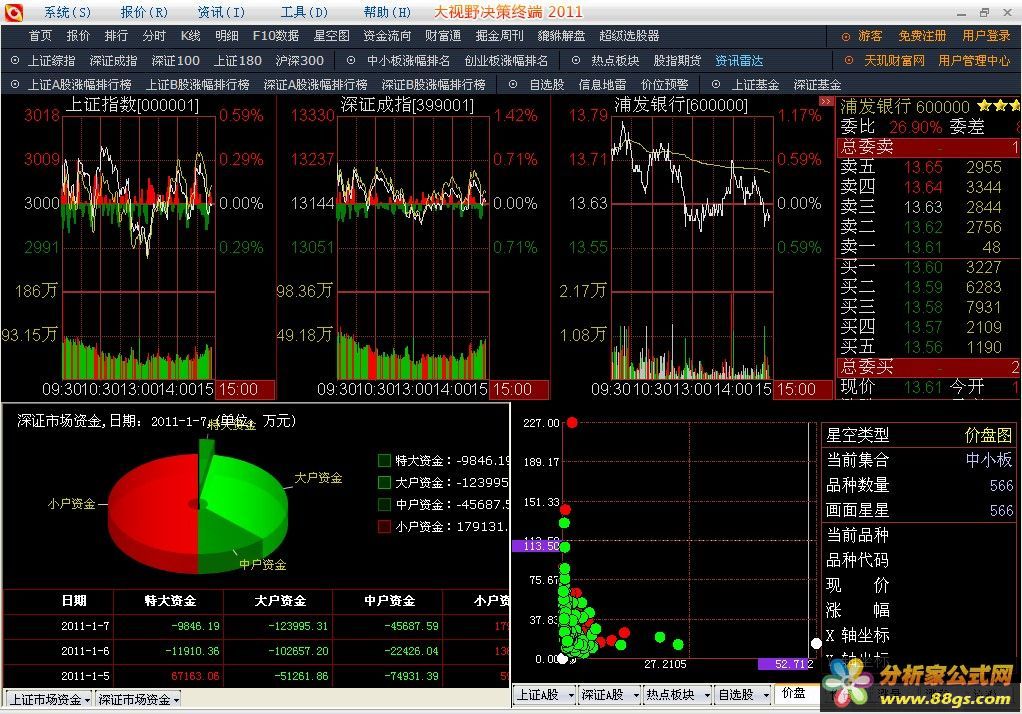Viewport: 1022px width, 714px height.
Task: Click the circle icon before 中小板涨幅排名
Action: pyautogui.click(x=351, y=61)
